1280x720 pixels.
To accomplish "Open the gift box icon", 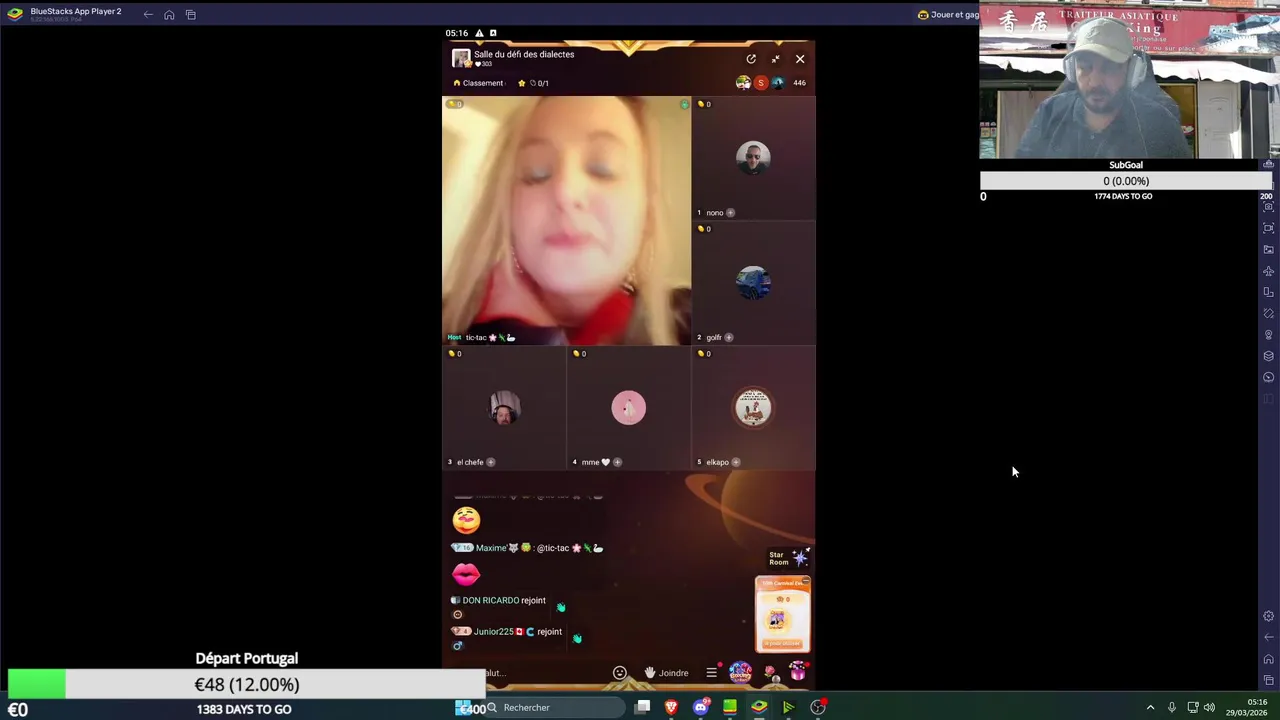I will [798, 672].
